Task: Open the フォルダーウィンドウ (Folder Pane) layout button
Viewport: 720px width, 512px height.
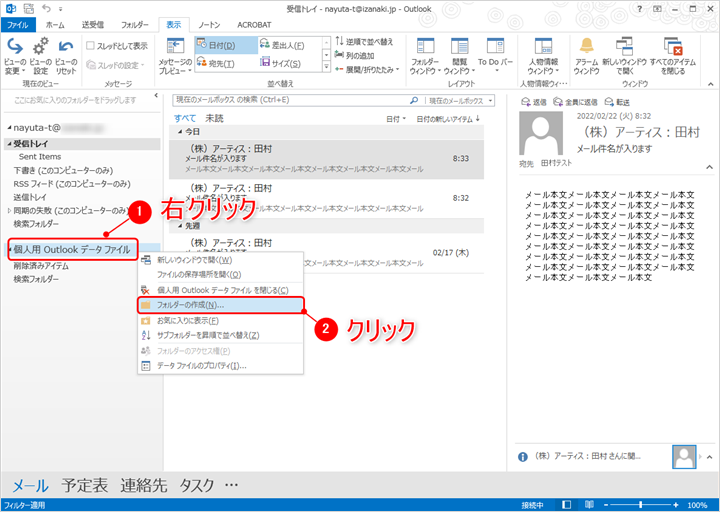Action: point(425,56)
